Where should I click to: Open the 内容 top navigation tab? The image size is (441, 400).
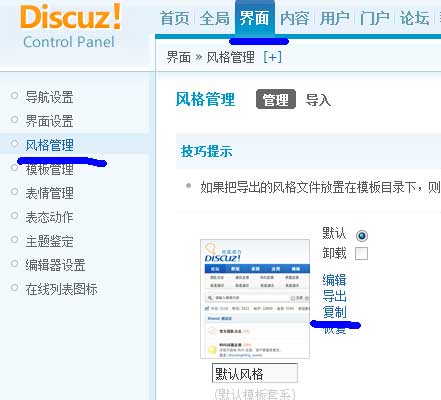click(295, 18)
